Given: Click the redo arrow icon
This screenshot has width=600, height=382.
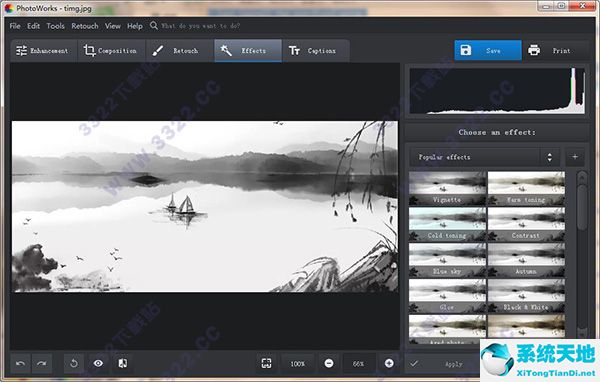Looking at the screenshot, I should tap(42, 364).
